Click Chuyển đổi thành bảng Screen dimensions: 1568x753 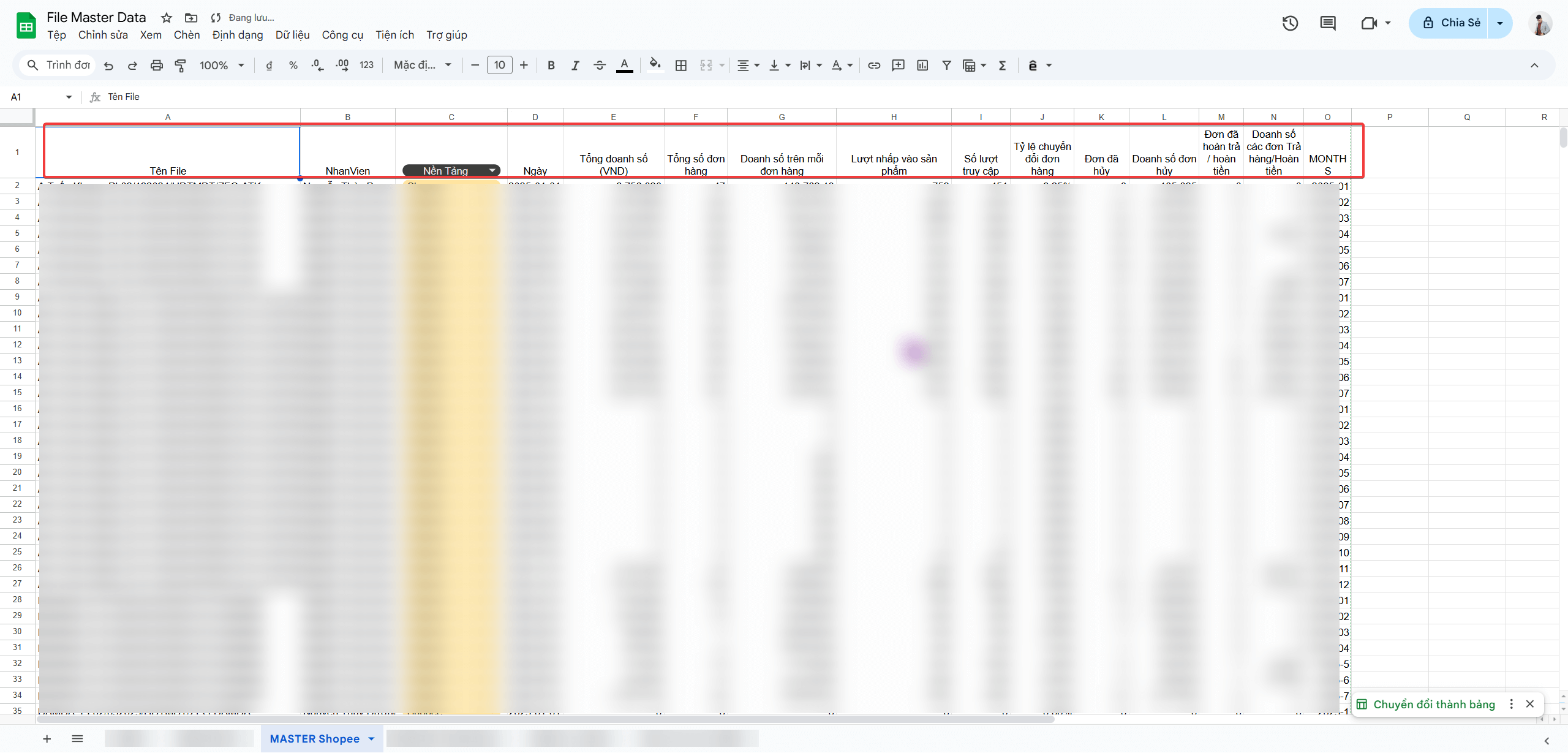click(x=1433, y=704)
